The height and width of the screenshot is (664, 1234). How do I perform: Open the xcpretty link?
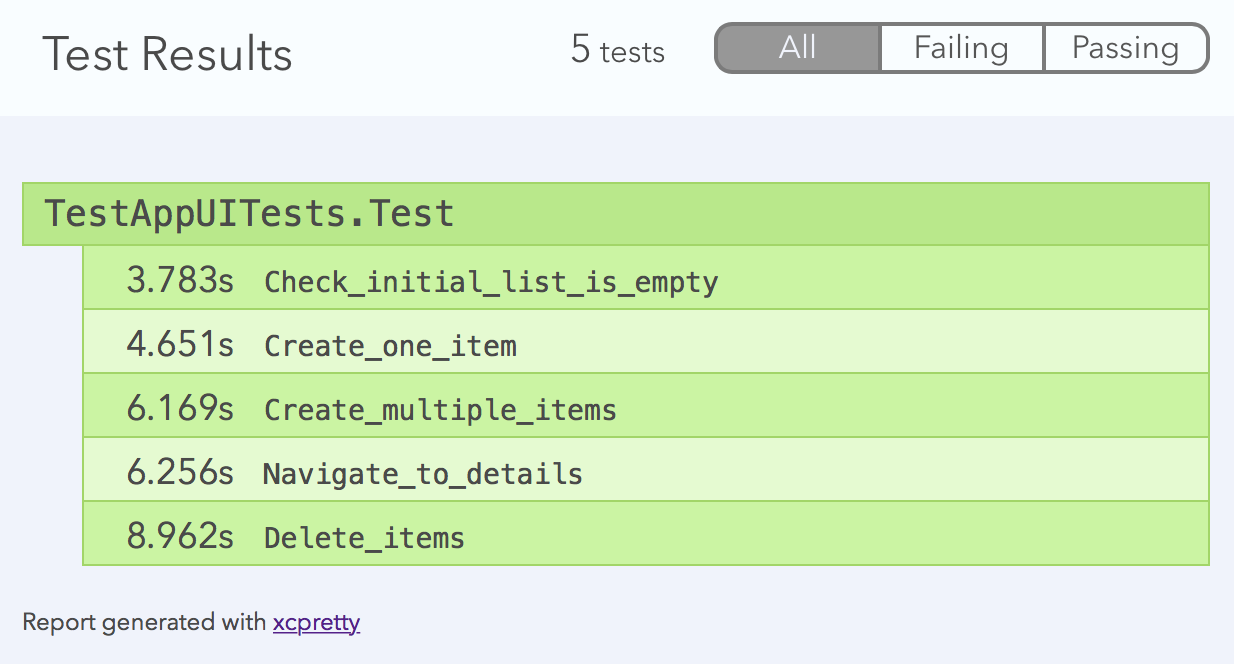pyautogui.click(x=316, y=622)
